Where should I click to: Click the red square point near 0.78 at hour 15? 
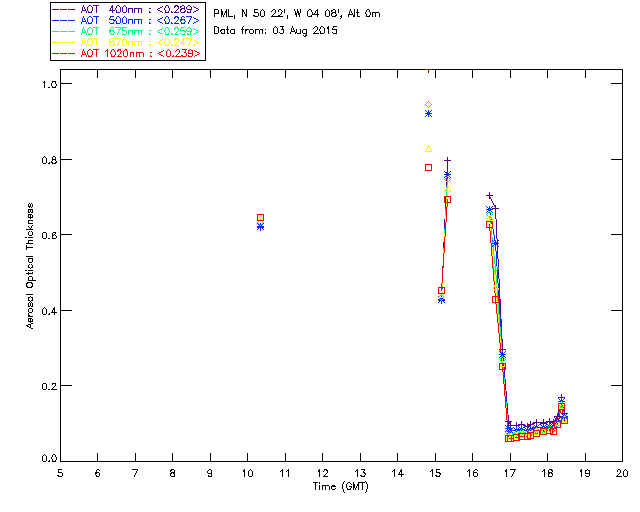click(428, 167)
